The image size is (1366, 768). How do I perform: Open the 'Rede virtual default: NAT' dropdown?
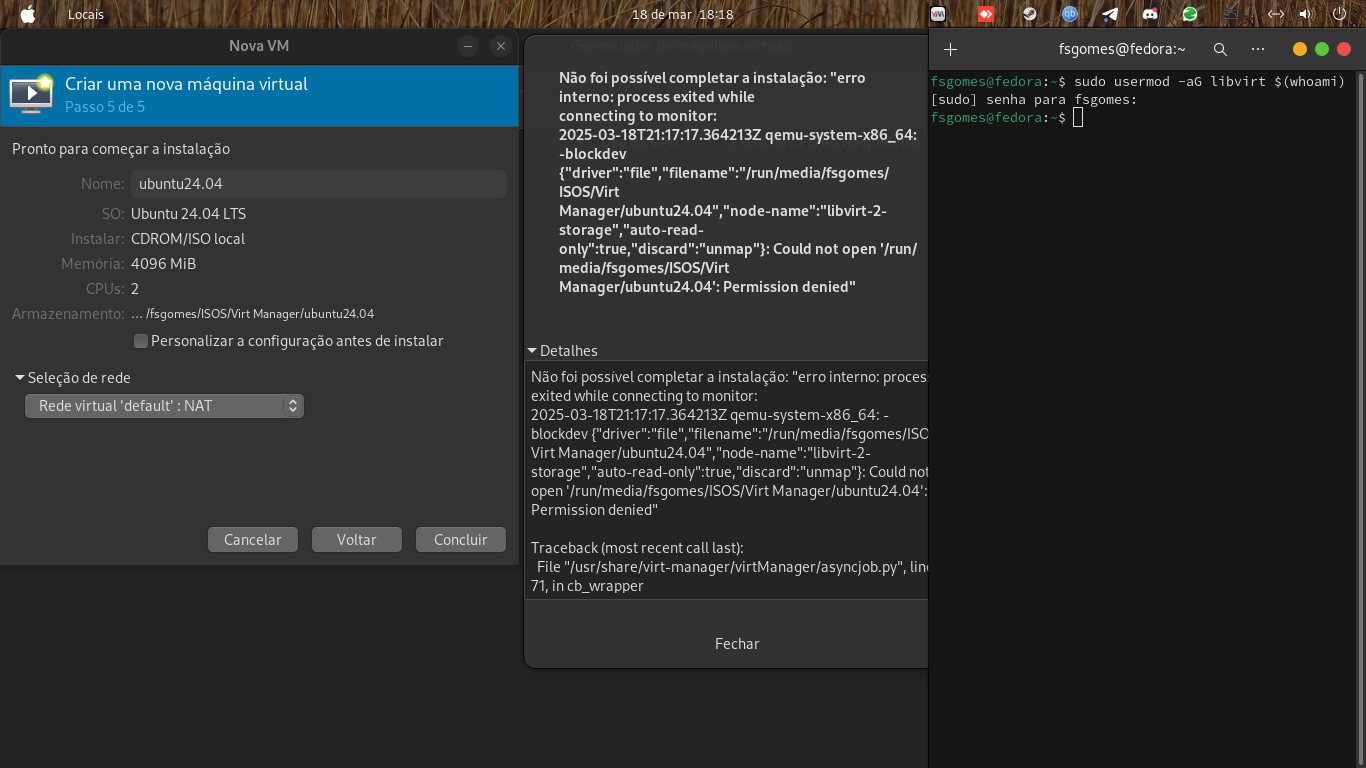pos(164,406)
